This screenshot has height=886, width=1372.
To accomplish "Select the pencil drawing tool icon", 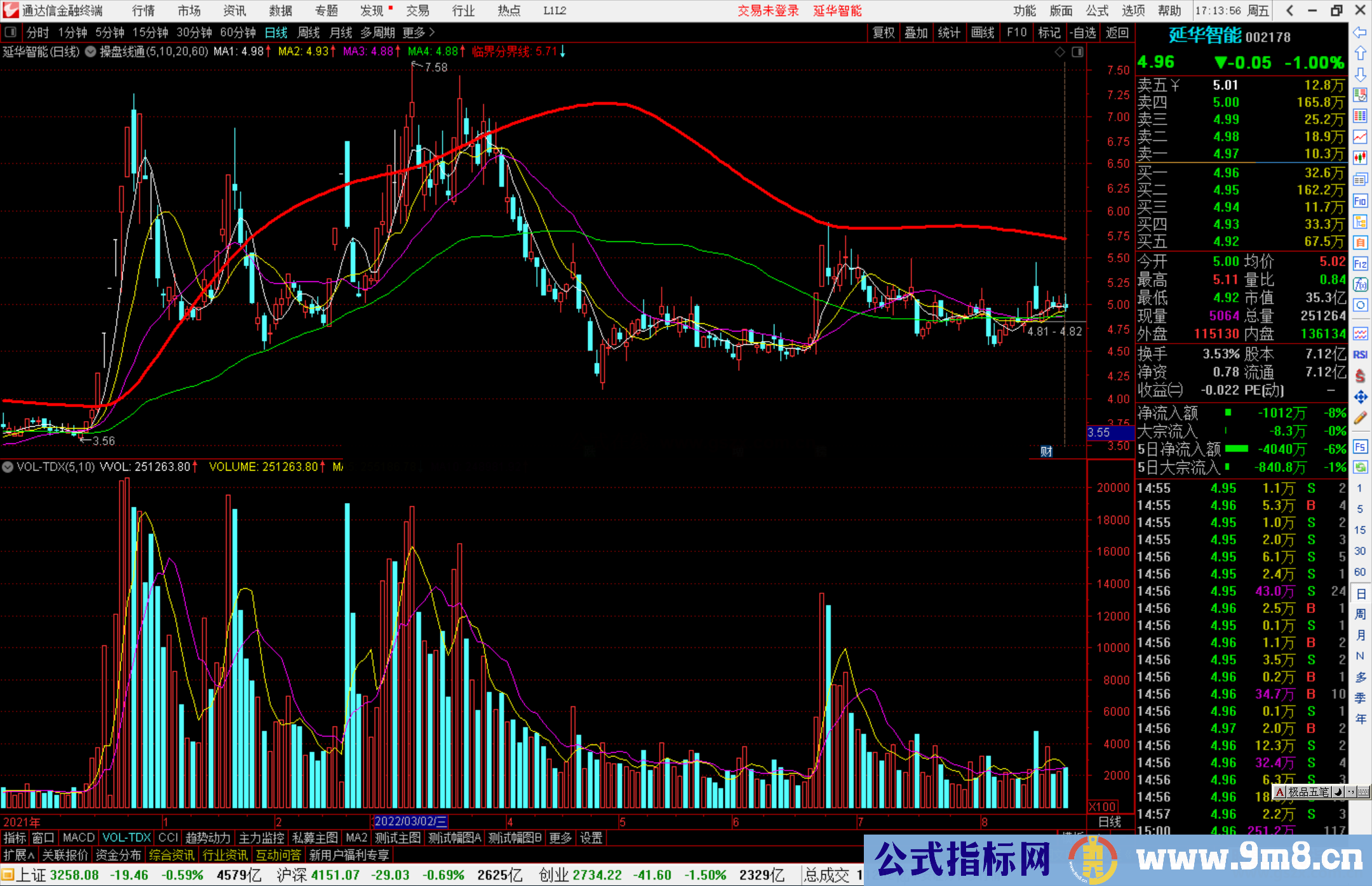I will (x=1360, y=418).
